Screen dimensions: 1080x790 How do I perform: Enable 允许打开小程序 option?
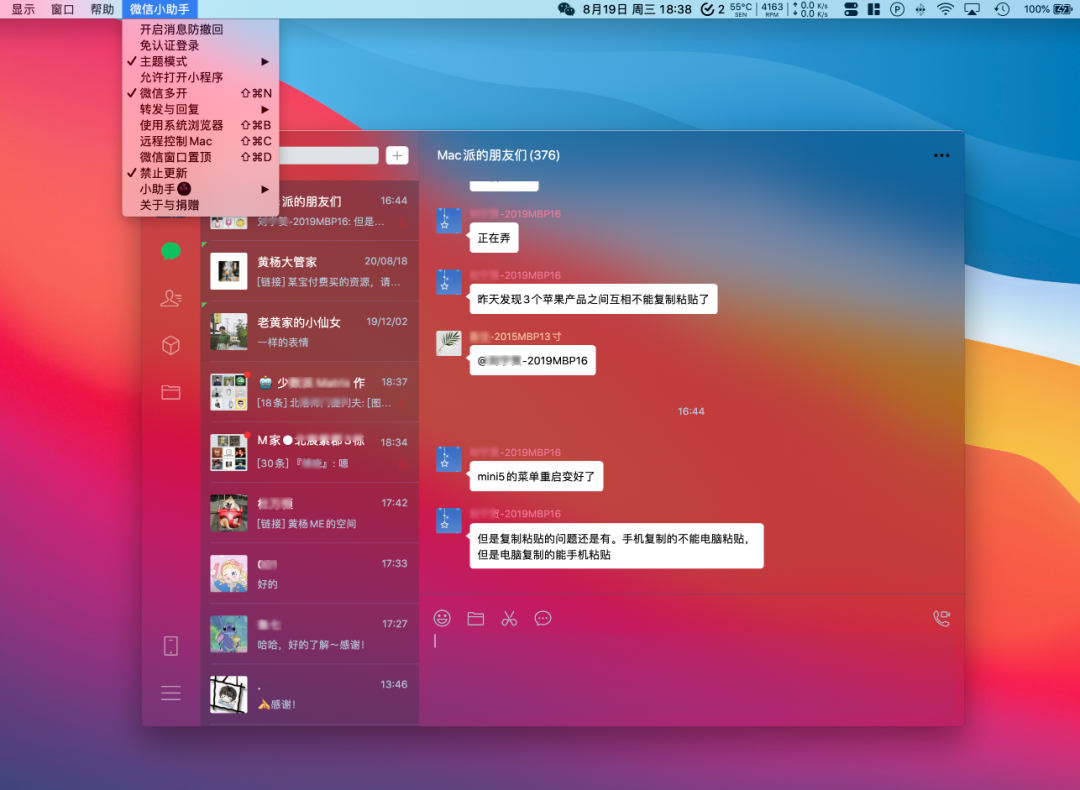[200, 77]
